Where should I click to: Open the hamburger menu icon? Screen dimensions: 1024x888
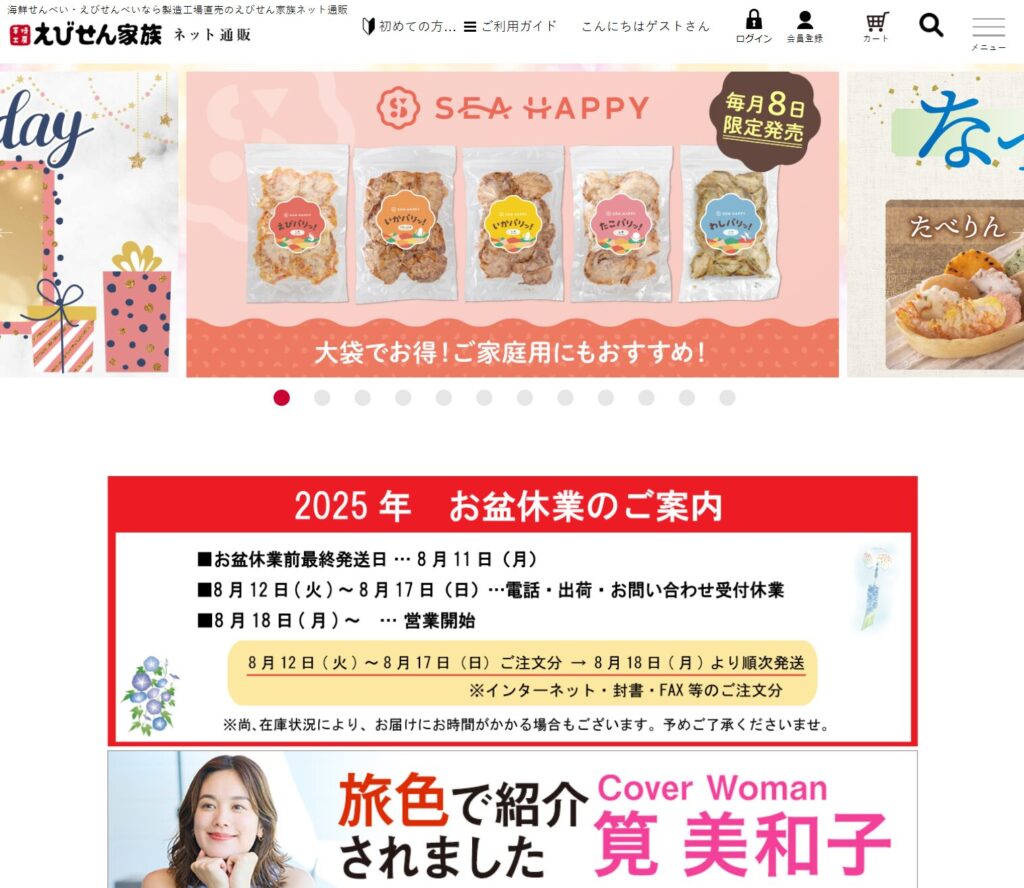pyautogui.click(x=988, y=27)
